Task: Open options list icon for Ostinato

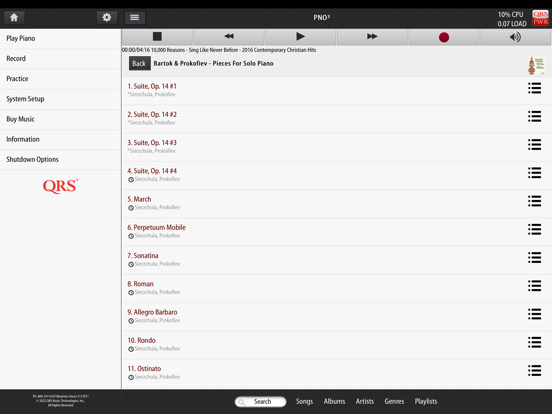Action: (534, 370)
